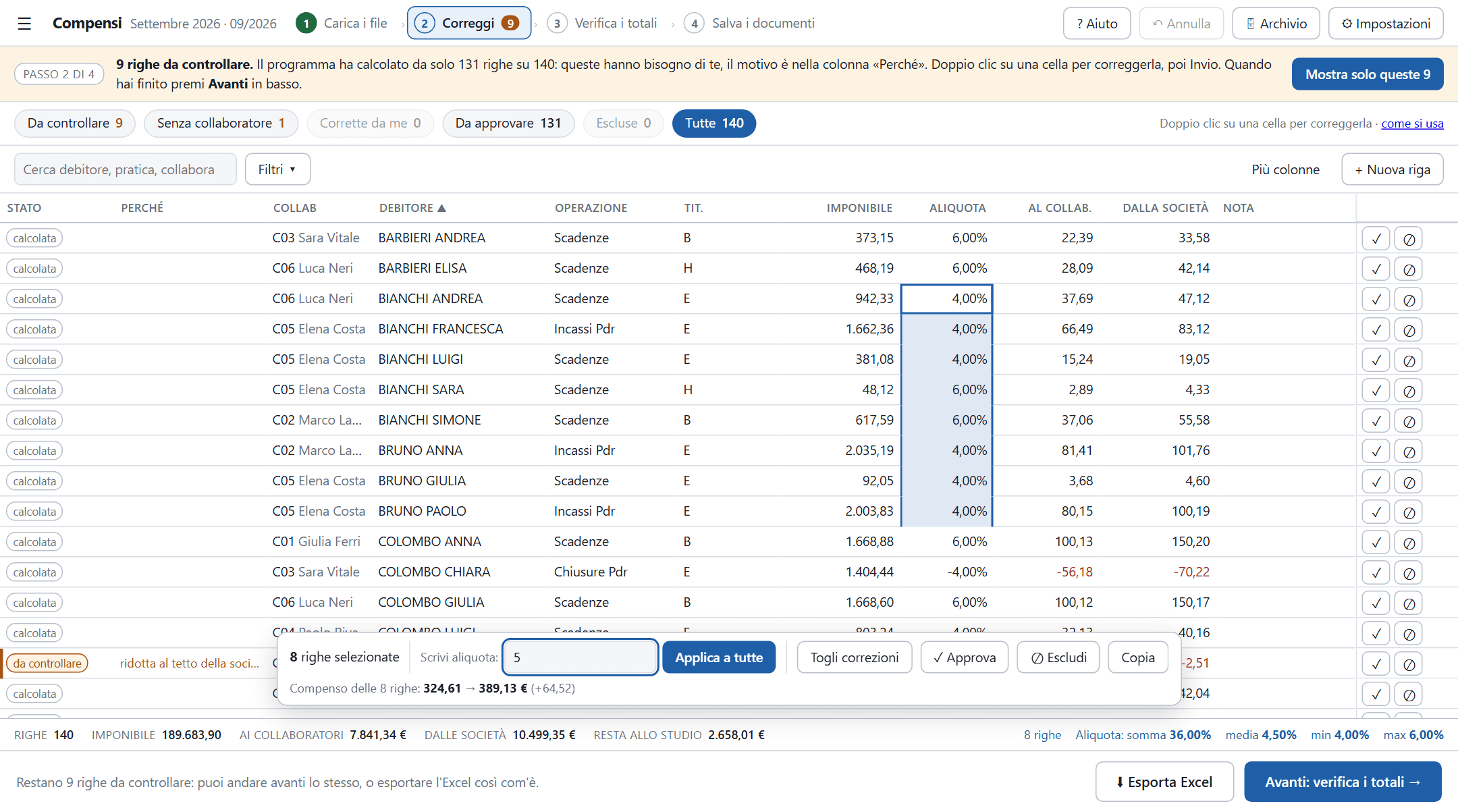Exclude the BIANCHI ANDREA row with its slash-circle icon
1458x812 pixels.
[x=1409, y=299]
